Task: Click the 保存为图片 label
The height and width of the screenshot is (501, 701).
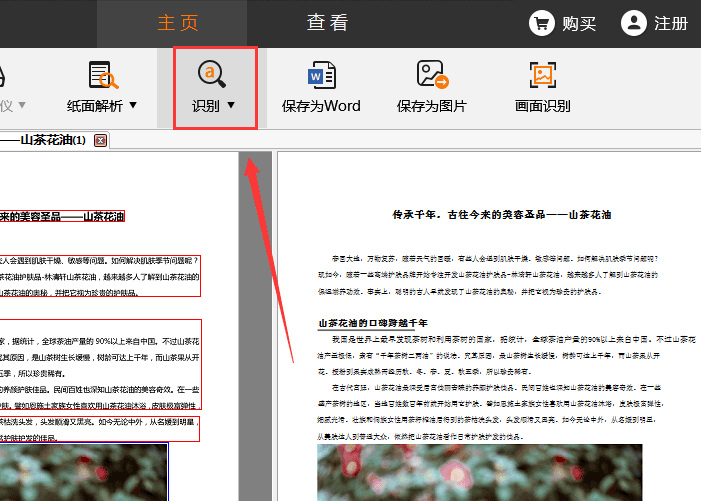Action: point(431,106)
